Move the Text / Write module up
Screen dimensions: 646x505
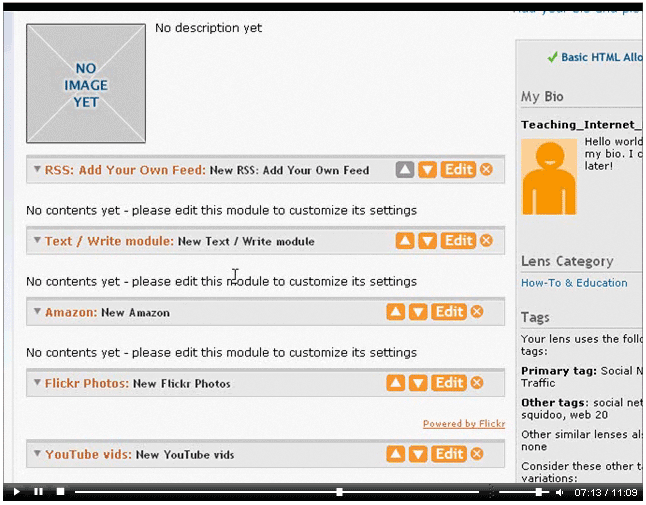tap(405, 241)
